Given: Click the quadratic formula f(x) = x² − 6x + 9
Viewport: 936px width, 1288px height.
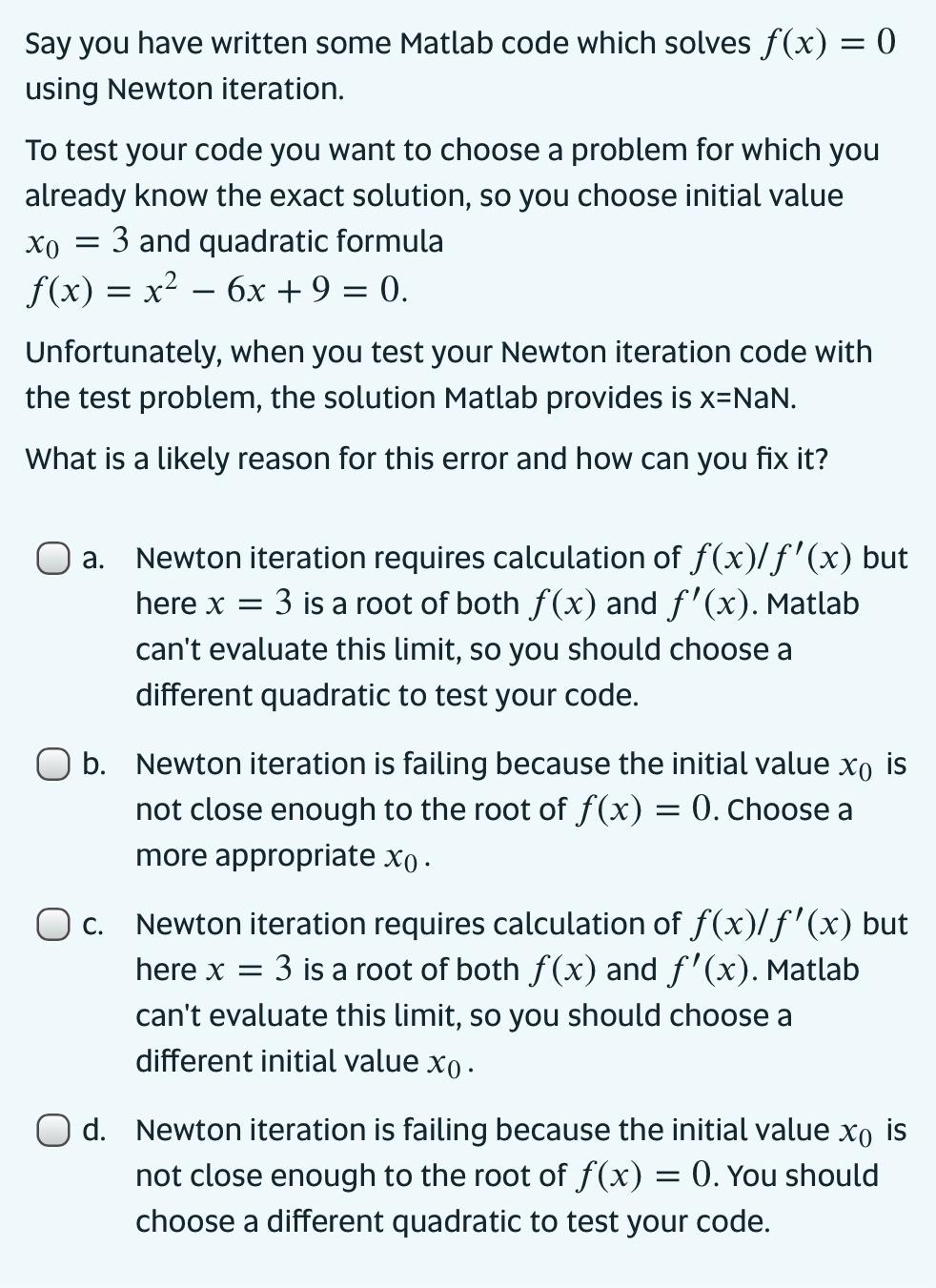Looking at the screenshot, I should 214,286.
